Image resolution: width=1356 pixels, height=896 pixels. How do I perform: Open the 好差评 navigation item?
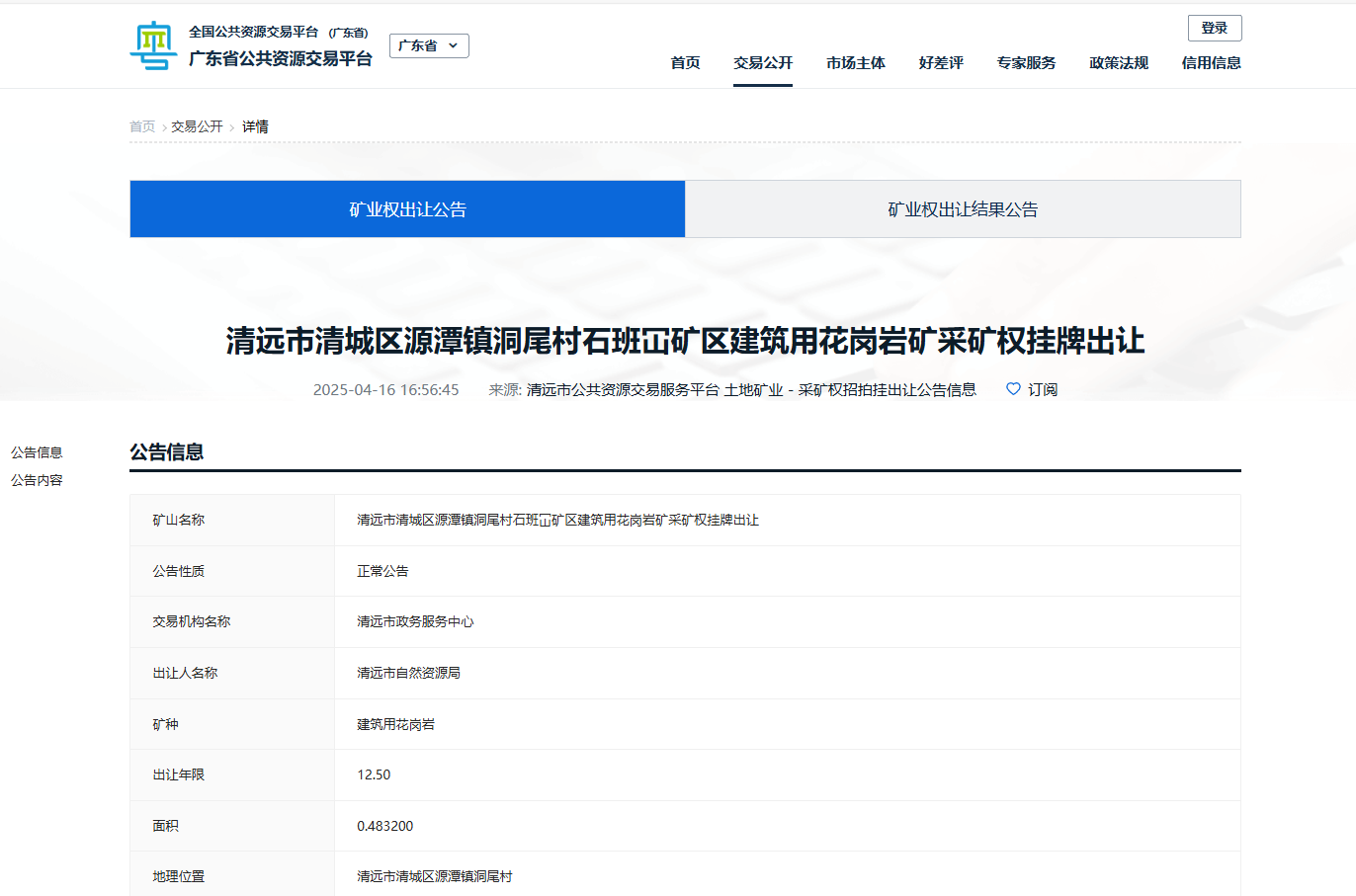pyautogui.click(x=941, y=62)
